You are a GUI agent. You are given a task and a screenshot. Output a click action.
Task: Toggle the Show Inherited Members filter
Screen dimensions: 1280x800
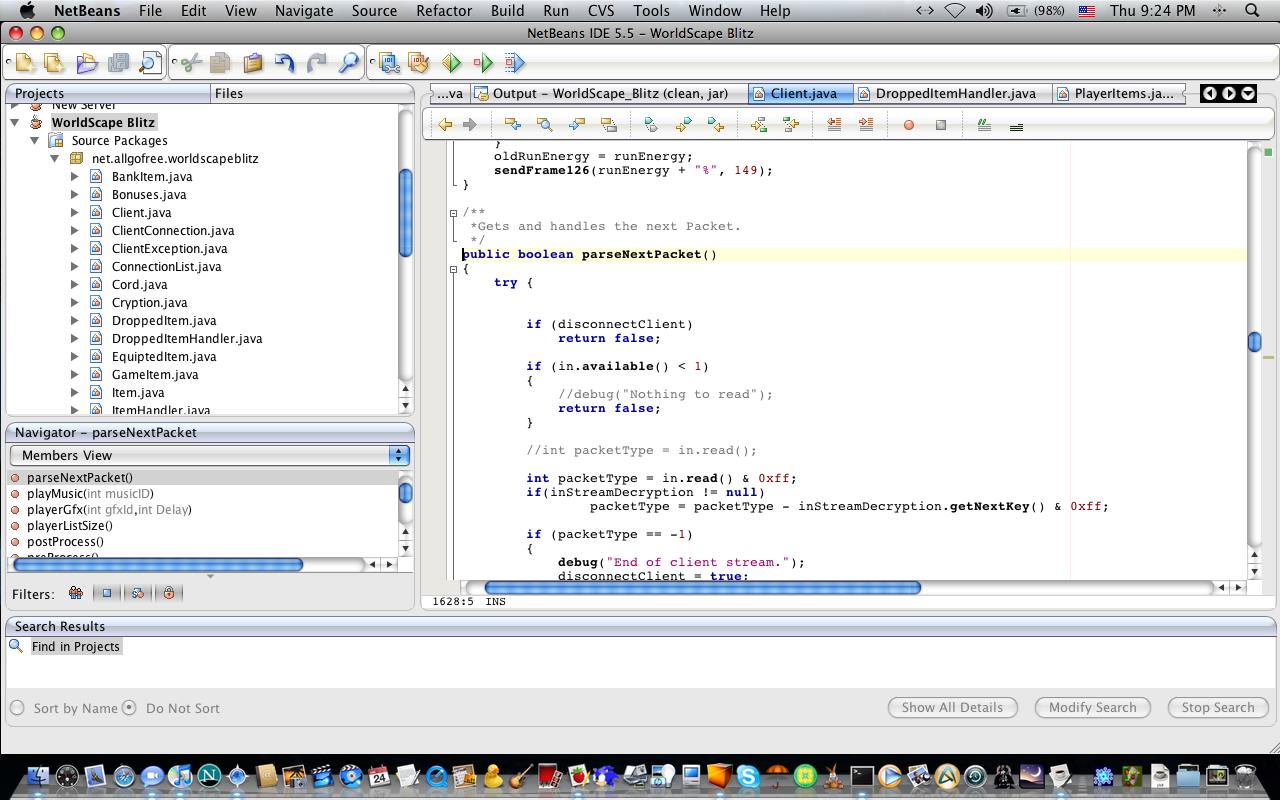pos(75,593)
